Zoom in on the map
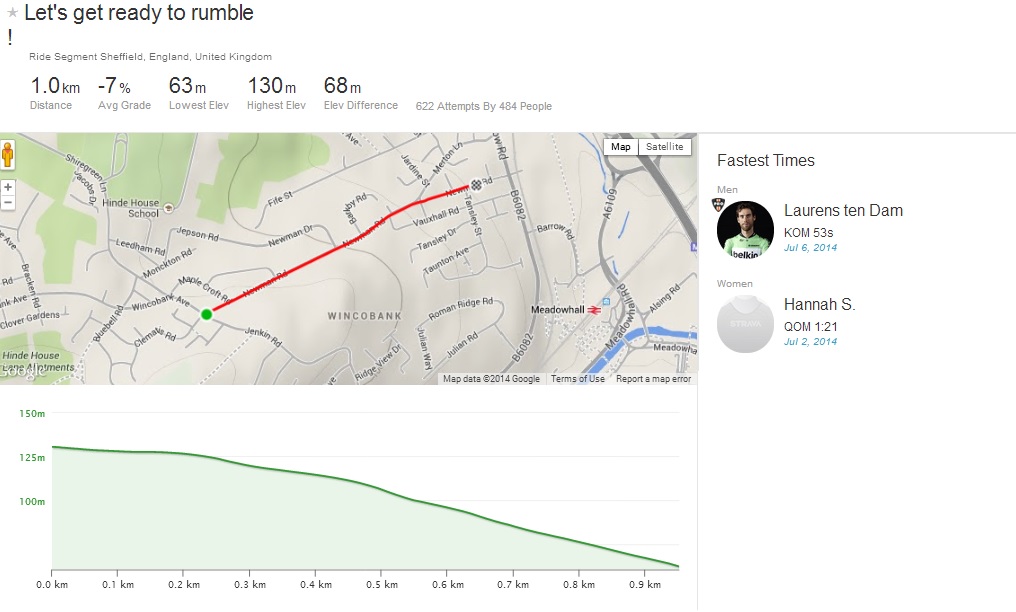The width and height of the screenshot is (1016, 612). [8, 187]
